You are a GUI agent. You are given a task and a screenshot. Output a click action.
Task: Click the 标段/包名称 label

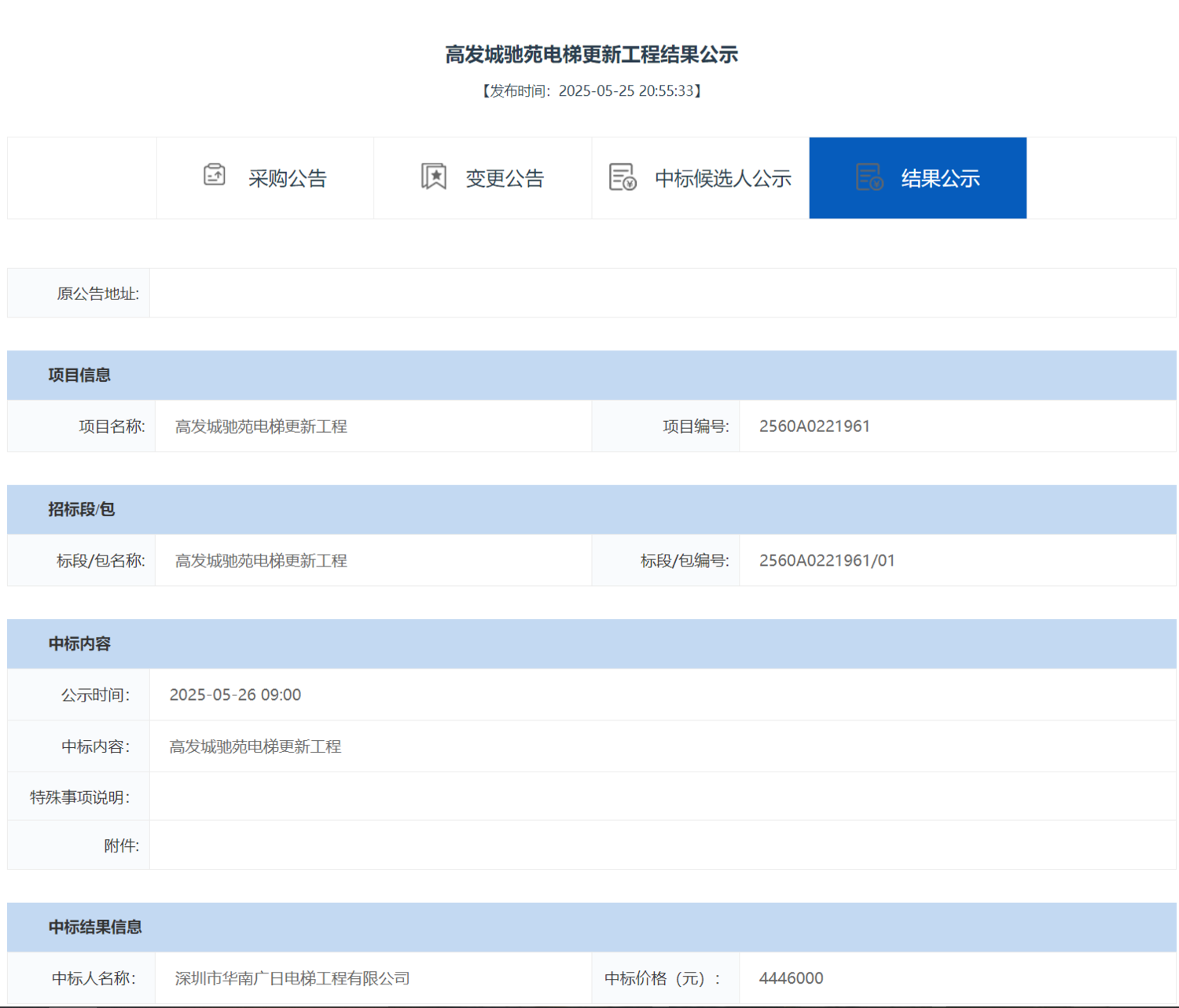tap(101, 561)
